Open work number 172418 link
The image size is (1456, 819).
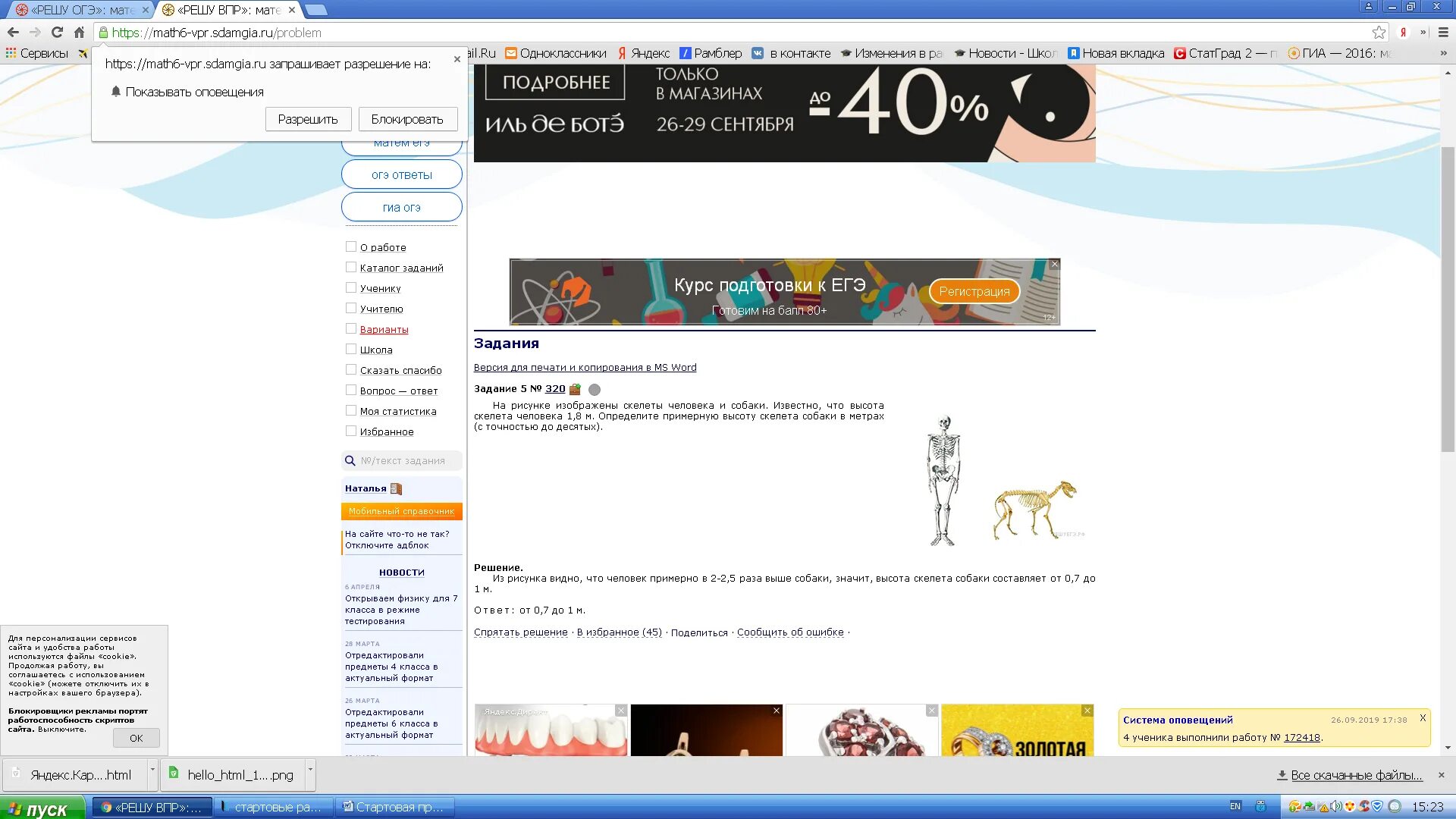tap(1302, 738)
